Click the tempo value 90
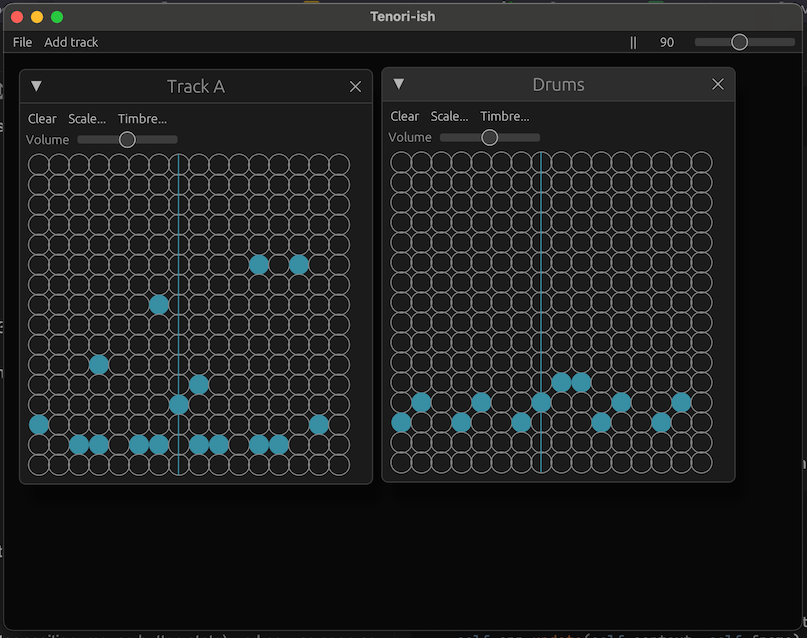 (666, 42)
